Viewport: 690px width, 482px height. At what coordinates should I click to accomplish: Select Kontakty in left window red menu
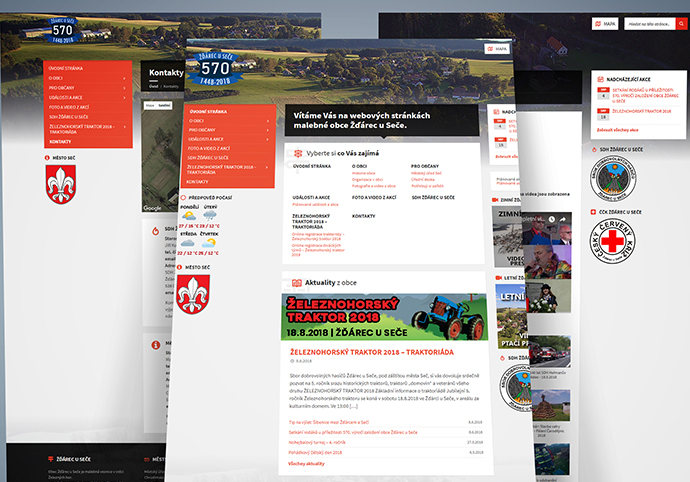pos(60,142)
